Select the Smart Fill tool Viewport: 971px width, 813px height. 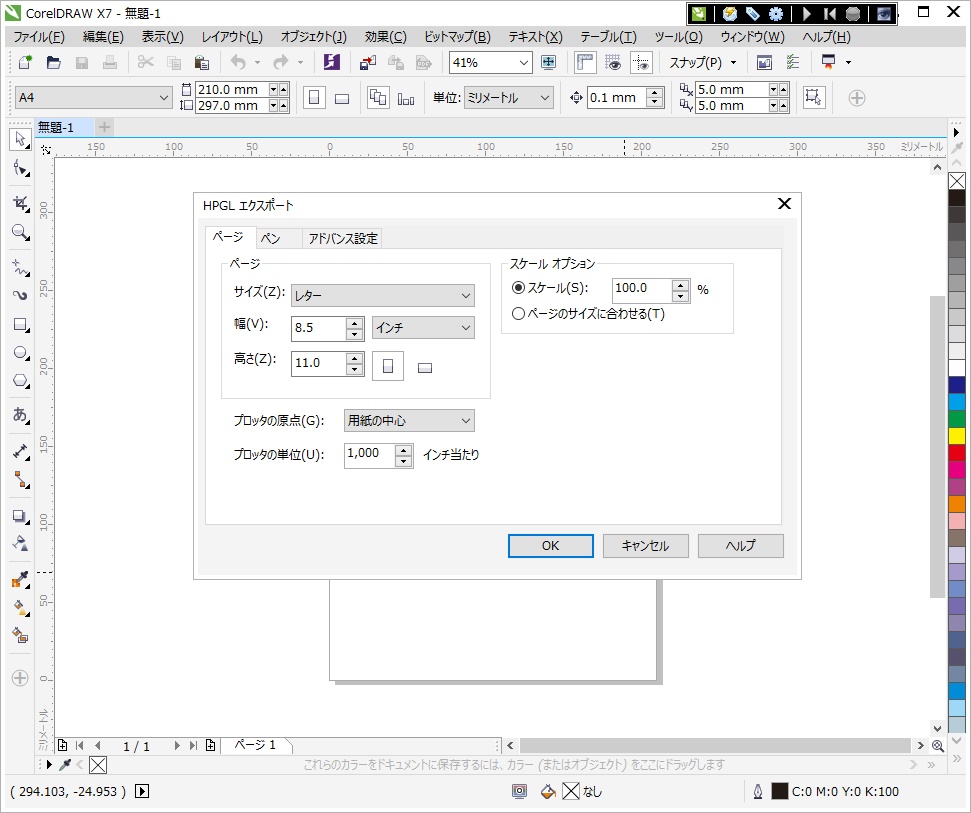tap(20, 636)
